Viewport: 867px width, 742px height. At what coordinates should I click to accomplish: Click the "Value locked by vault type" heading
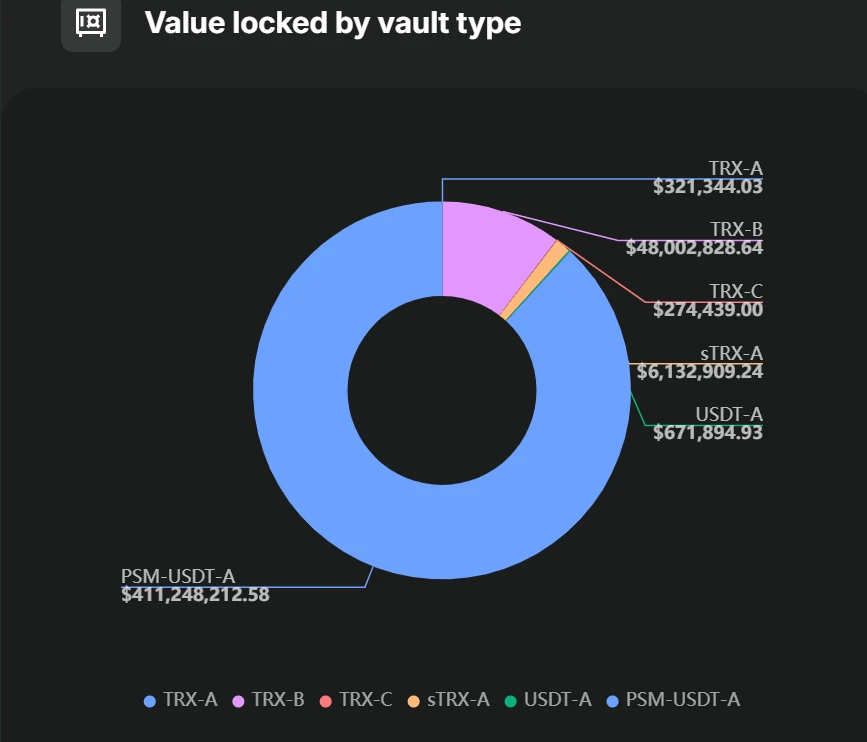click(333, 22)
